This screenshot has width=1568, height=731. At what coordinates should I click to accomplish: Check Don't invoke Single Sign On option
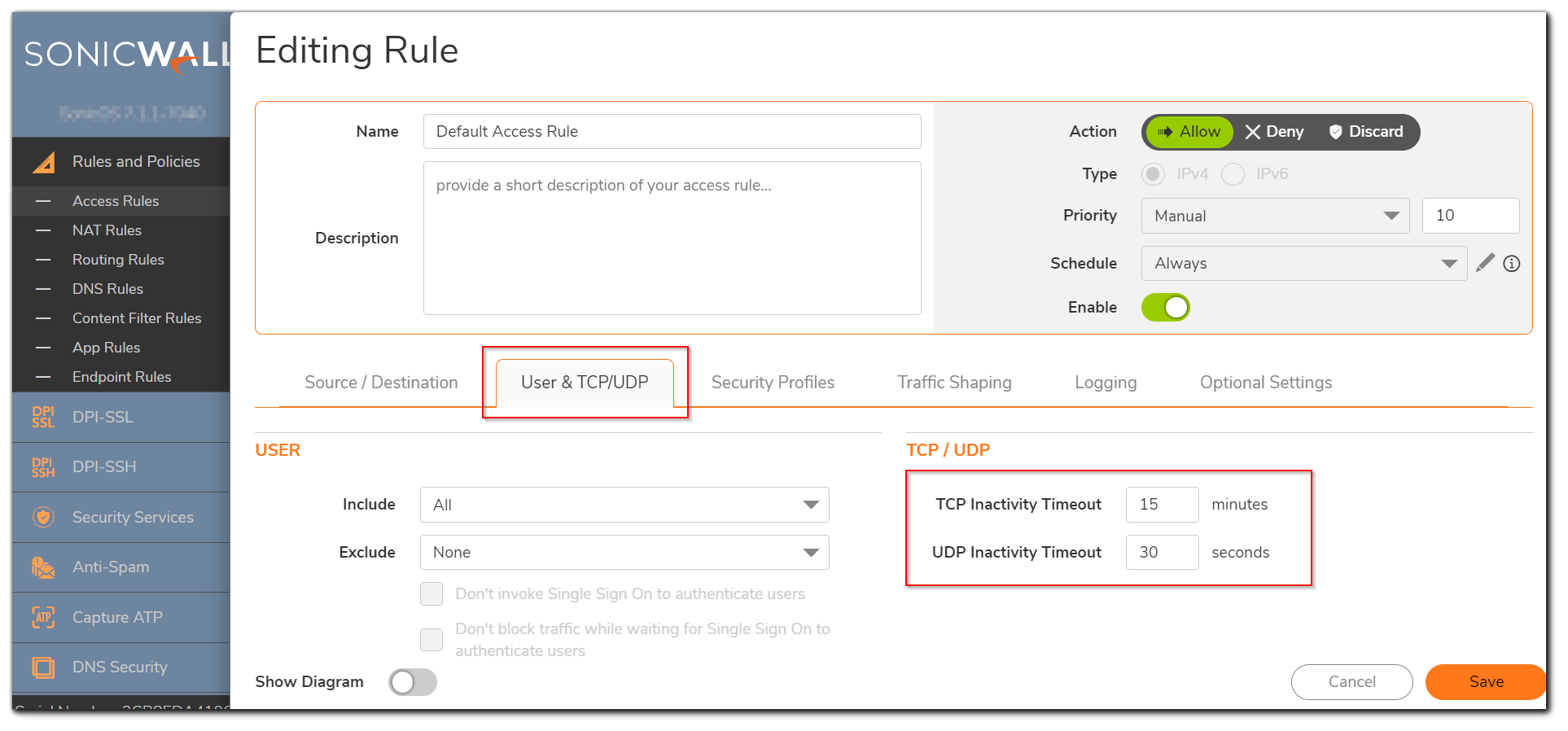[431, 594]
